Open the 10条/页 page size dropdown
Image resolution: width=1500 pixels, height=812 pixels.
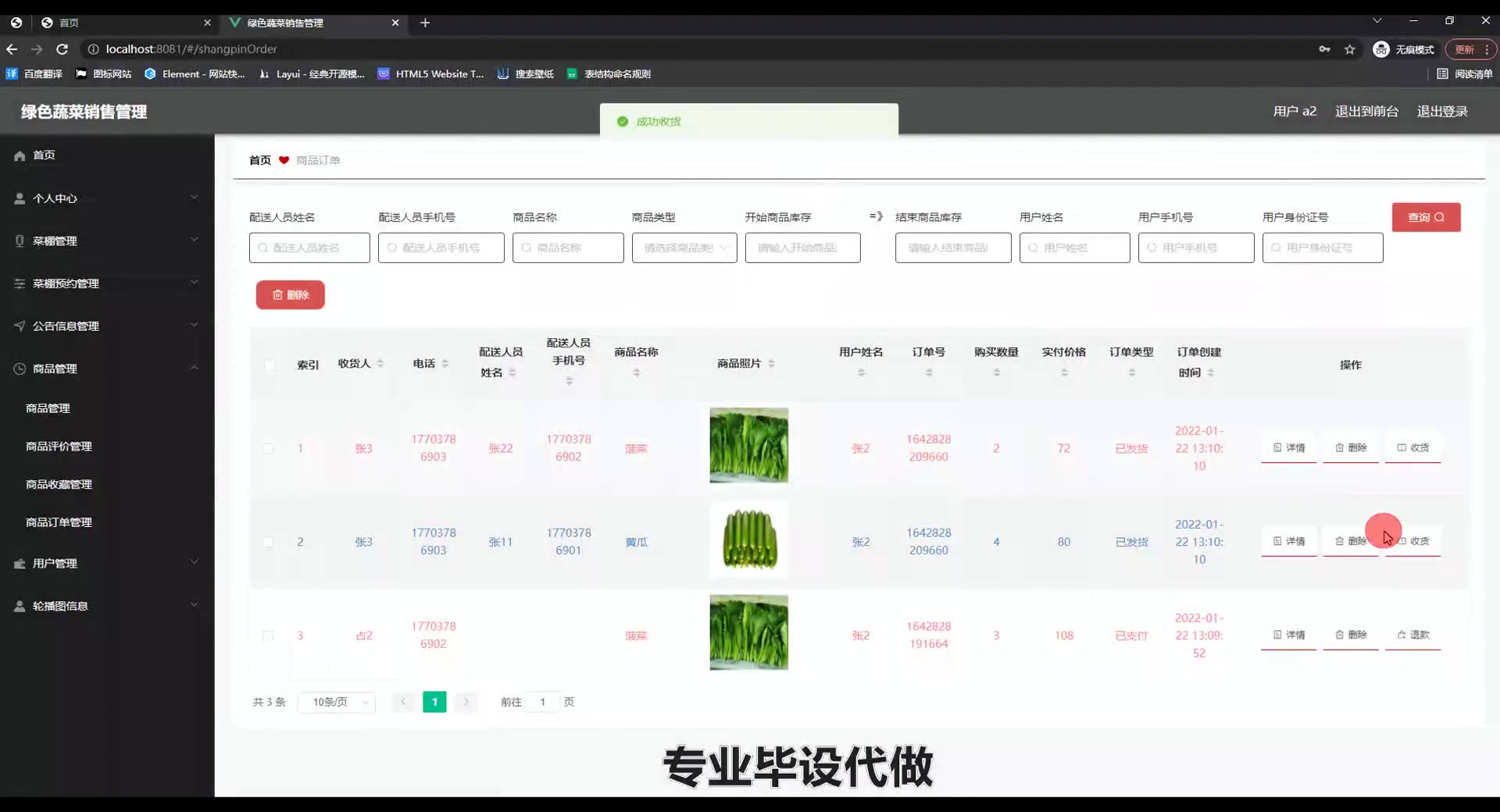tap(337, 702)
